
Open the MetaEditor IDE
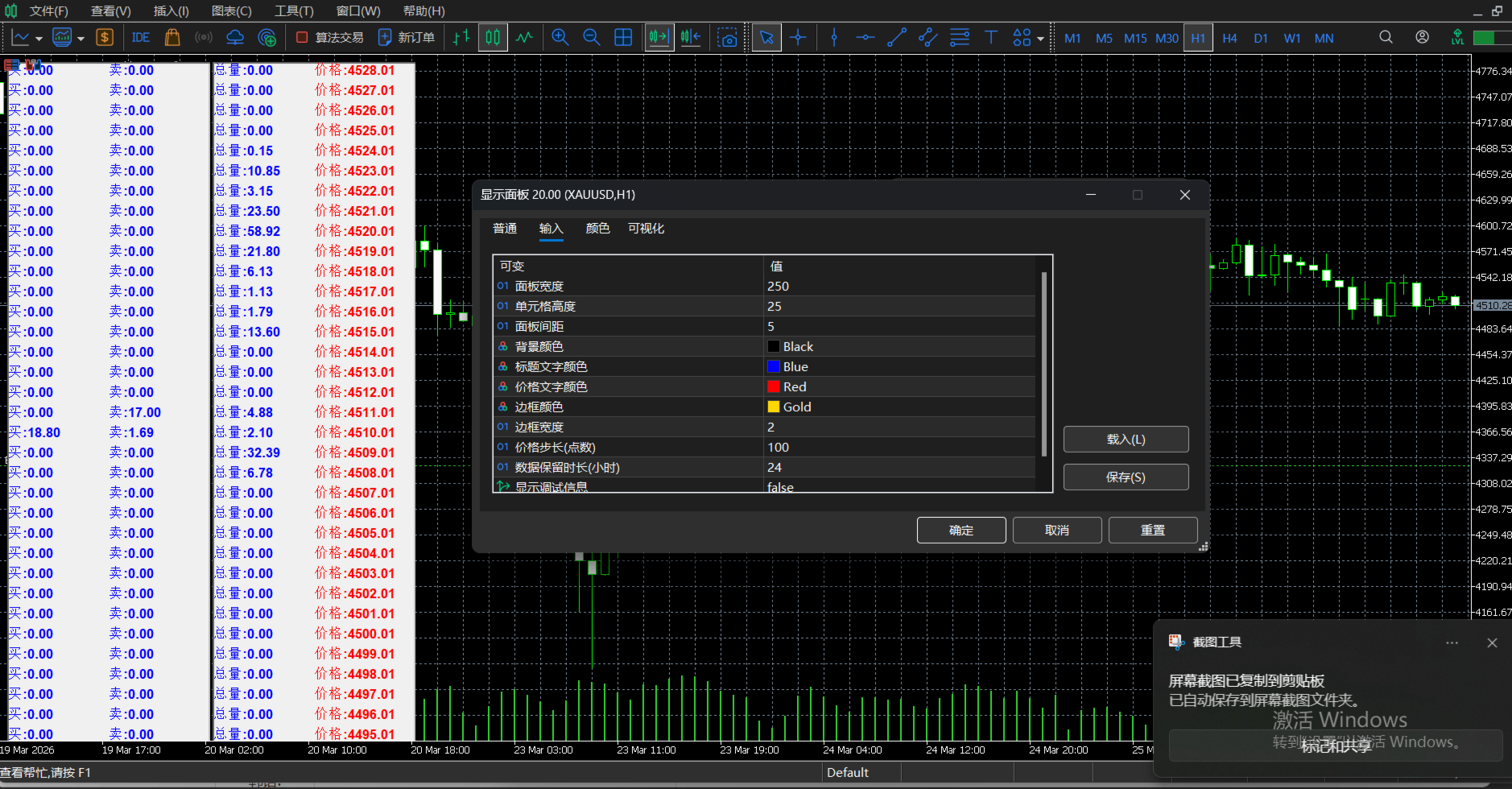point(140,38)
